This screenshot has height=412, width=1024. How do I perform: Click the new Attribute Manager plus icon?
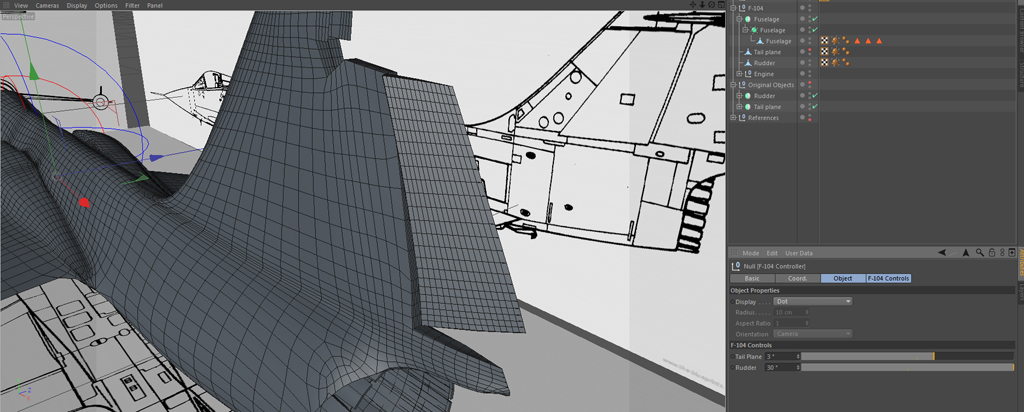pos(1012,253)
